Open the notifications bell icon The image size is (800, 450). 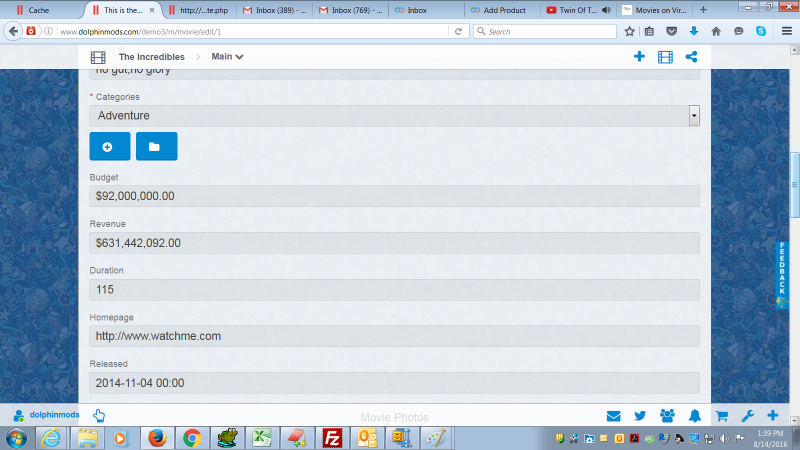tap(695, 416)
